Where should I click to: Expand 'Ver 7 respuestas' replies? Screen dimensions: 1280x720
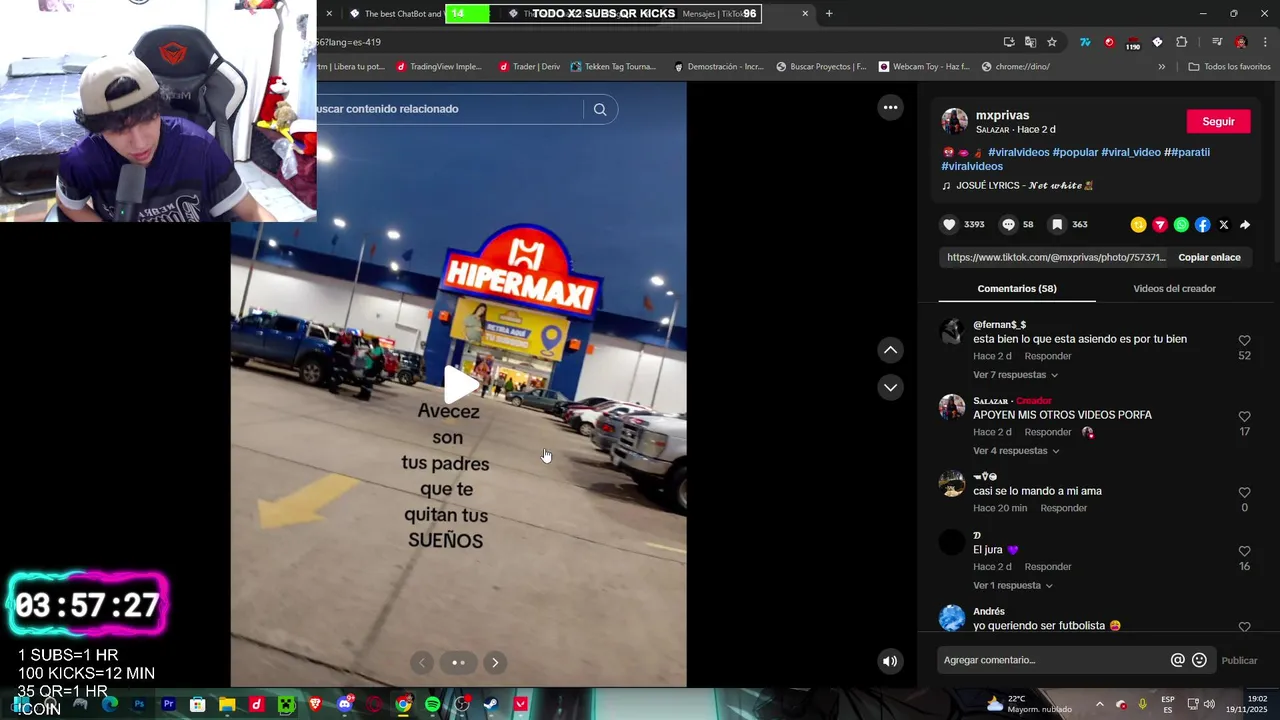click(x=1015, y=375)
